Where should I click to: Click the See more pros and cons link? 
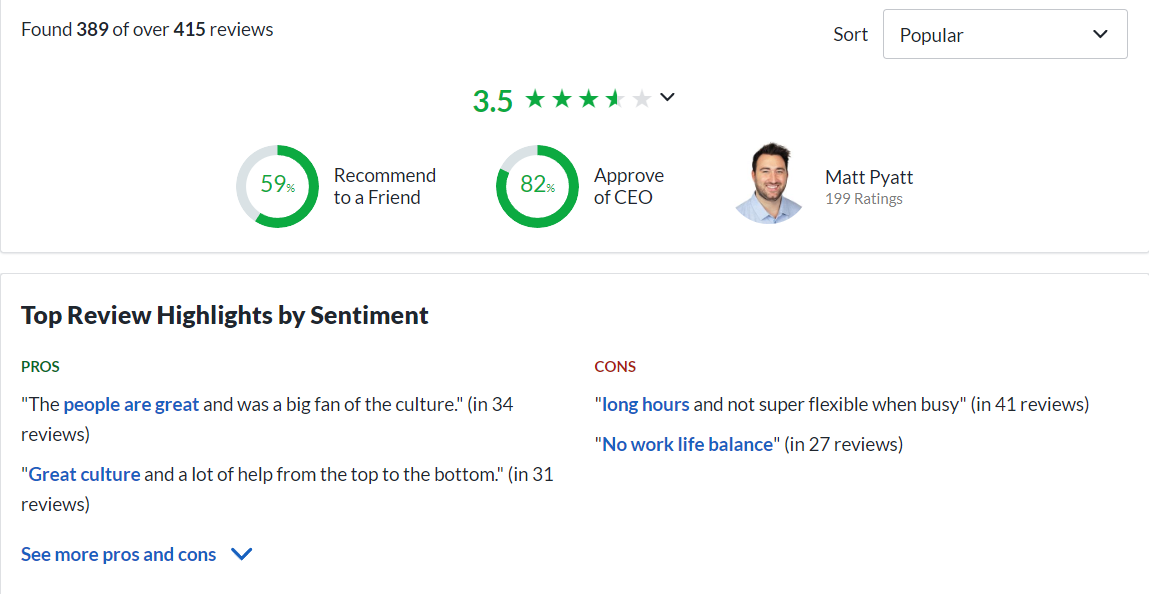118,554
